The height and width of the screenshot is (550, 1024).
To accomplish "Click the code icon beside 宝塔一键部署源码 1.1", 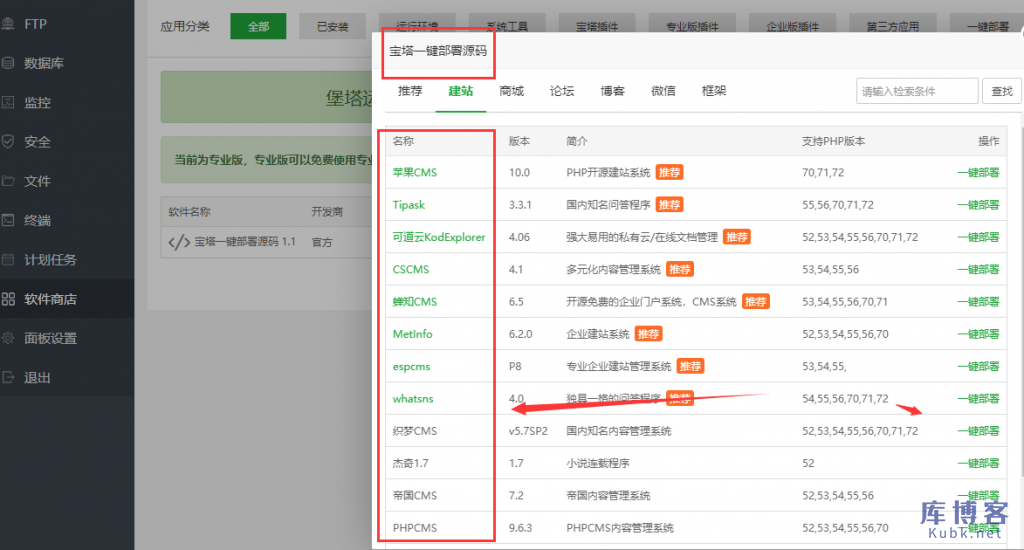I will 179,242.
